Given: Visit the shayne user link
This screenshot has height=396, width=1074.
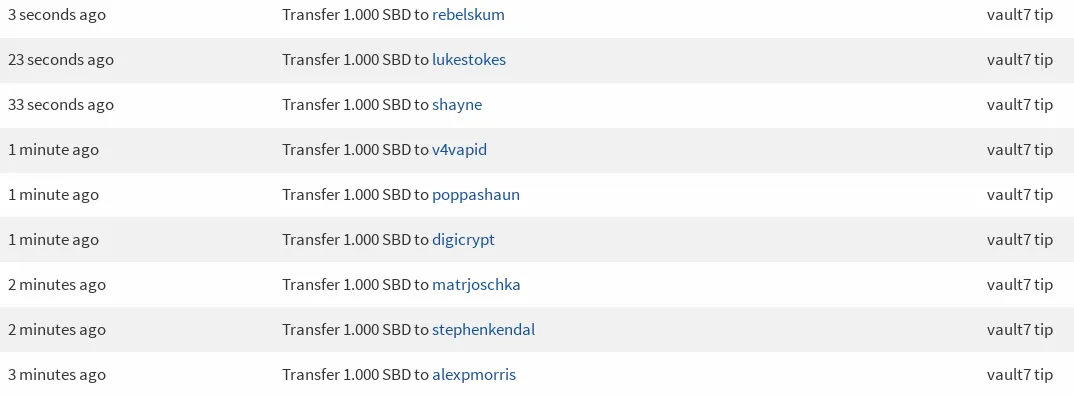Looking at the screenshot, I should point(457,105).
